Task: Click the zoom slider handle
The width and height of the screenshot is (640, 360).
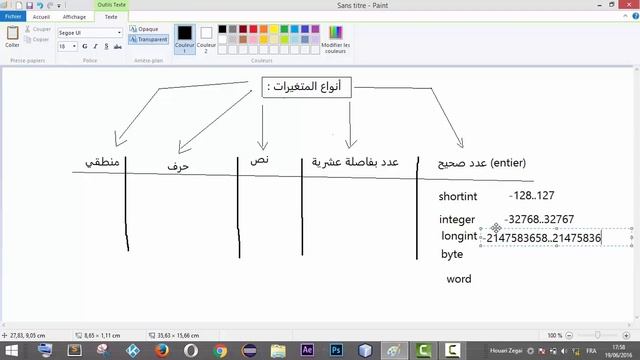Action: (x=598, y=335)
